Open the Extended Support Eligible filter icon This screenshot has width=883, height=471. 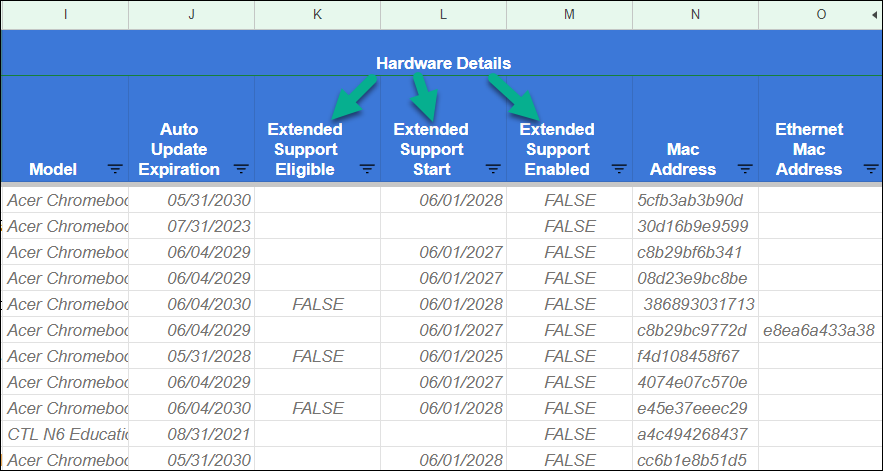(x=367, y=169)
